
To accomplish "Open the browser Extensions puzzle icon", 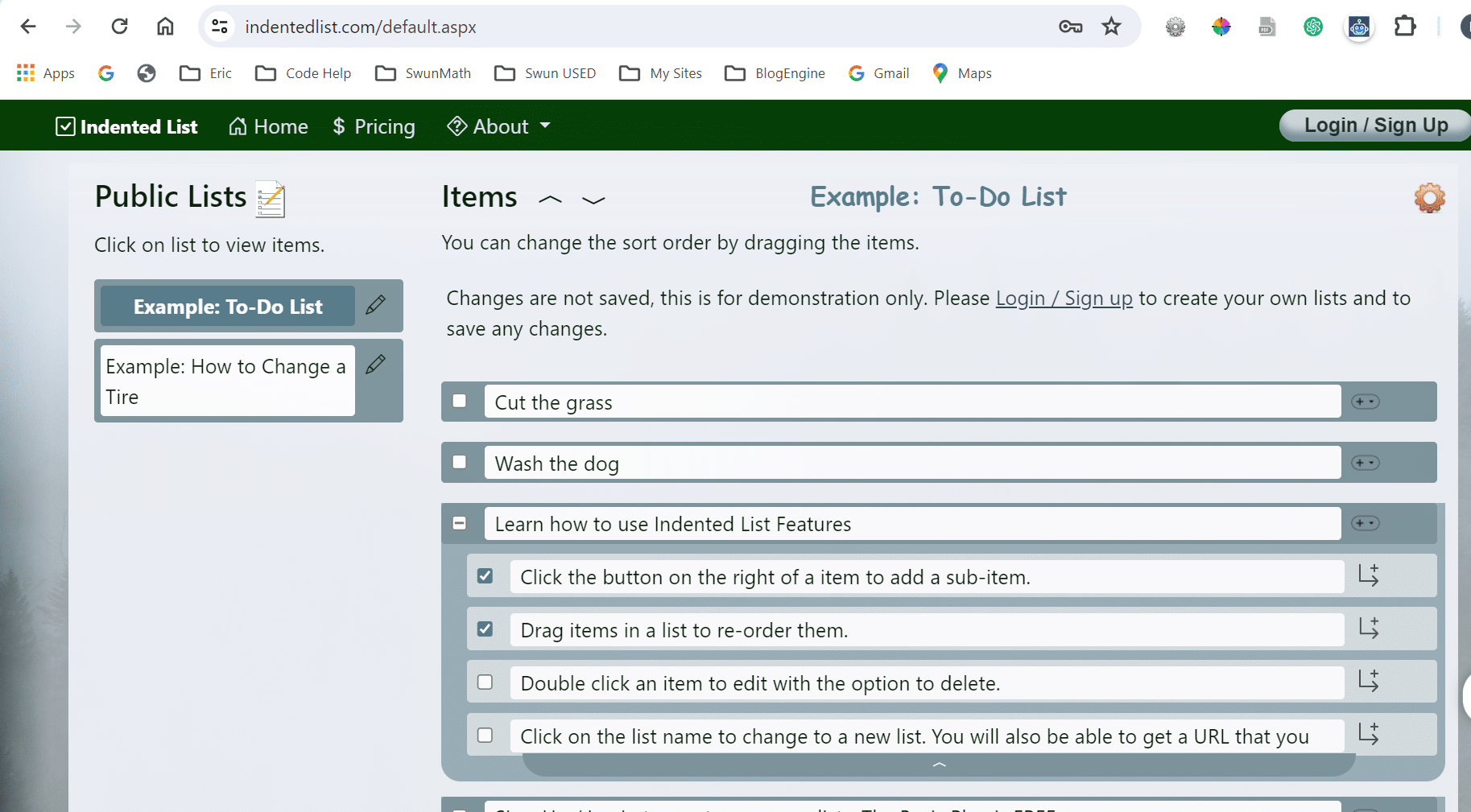I will pos(1405,27).
